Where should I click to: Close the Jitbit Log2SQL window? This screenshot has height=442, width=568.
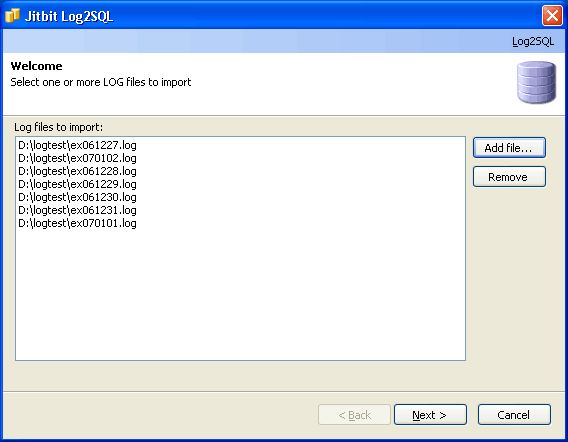point(552,16)
